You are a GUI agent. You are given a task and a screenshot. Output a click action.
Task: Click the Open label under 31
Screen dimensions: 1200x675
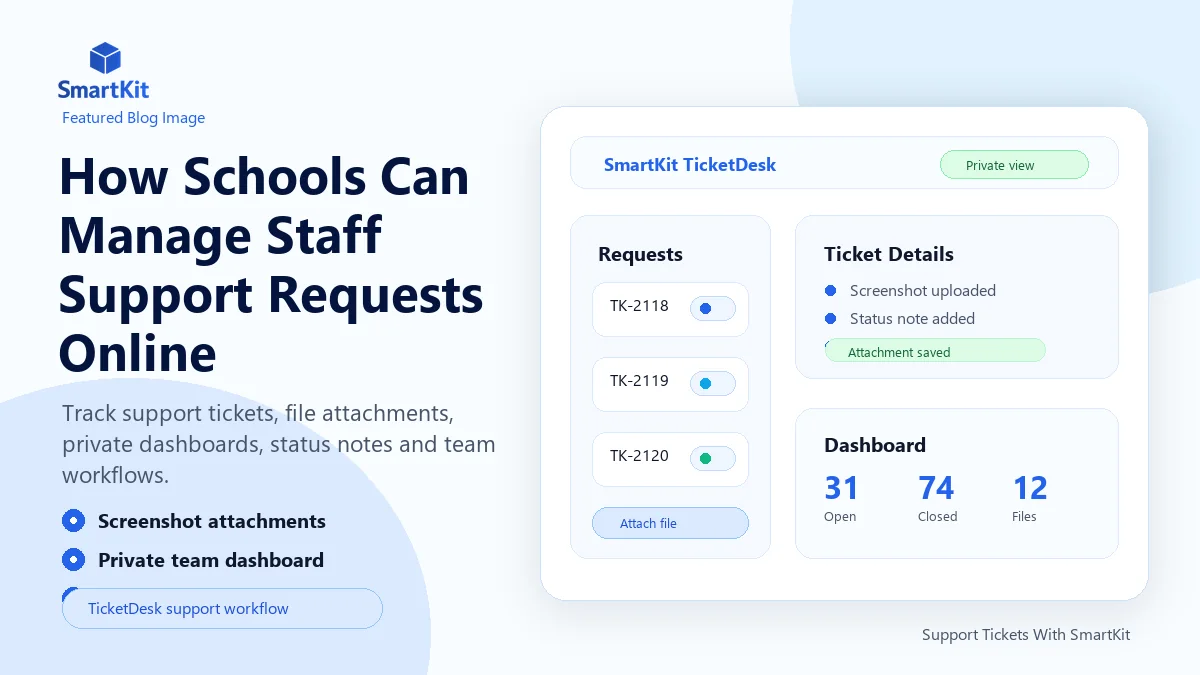pyautogui.click(x=840, y=517)
